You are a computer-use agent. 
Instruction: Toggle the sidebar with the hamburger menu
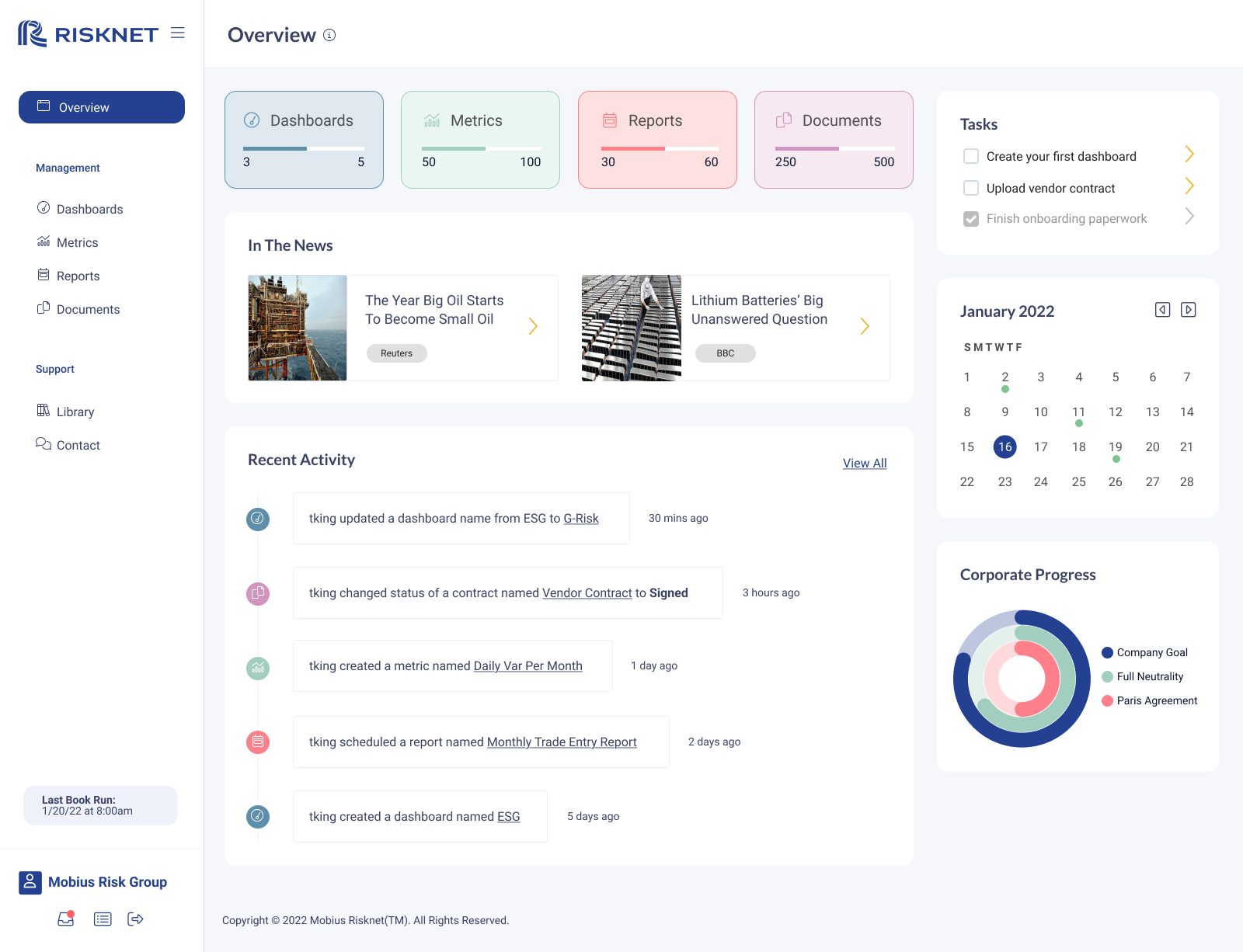coord(177,33)
